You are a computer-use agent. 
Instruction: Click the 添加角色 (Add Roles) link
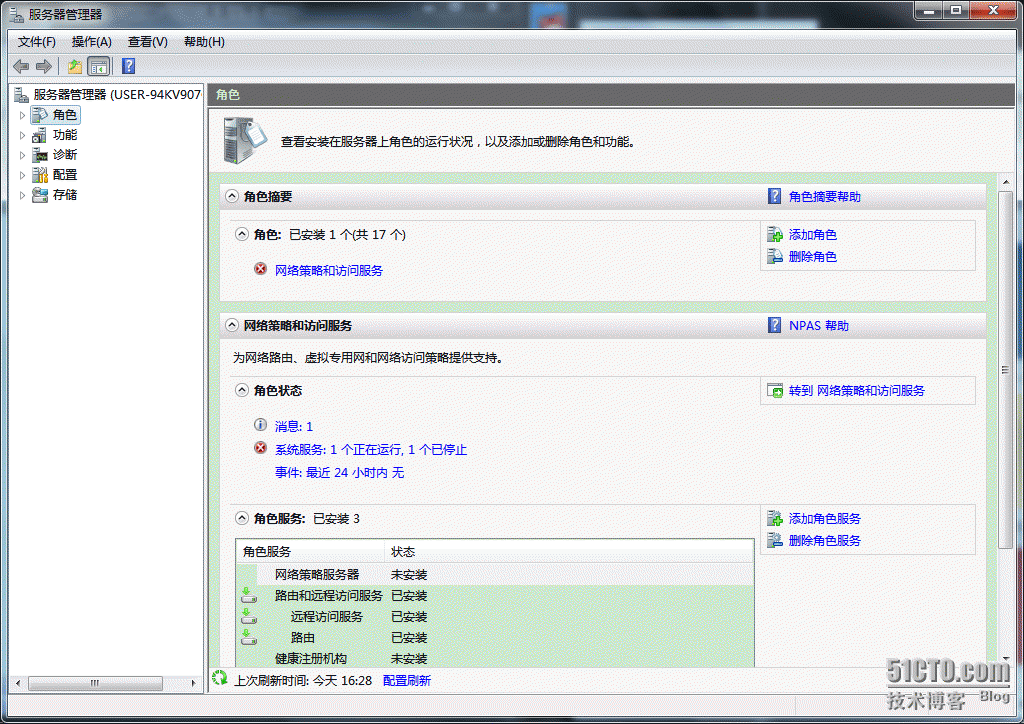[x=812, y=235]
